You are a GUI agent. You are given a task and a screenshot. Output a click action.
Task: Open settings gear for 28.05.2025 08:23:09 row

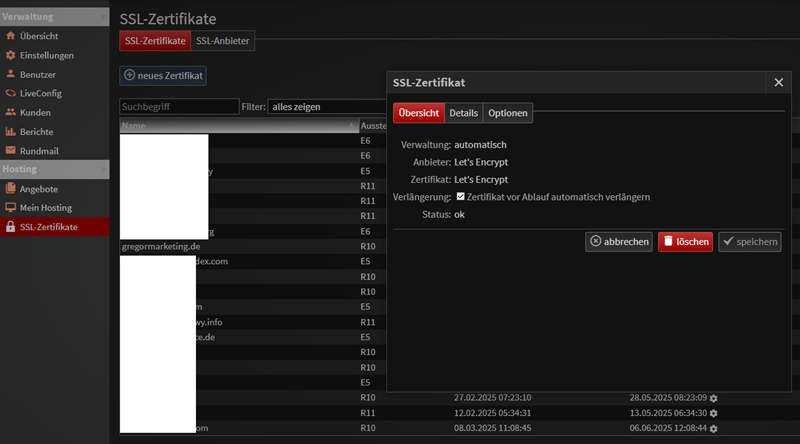click(x=714, y=398)
